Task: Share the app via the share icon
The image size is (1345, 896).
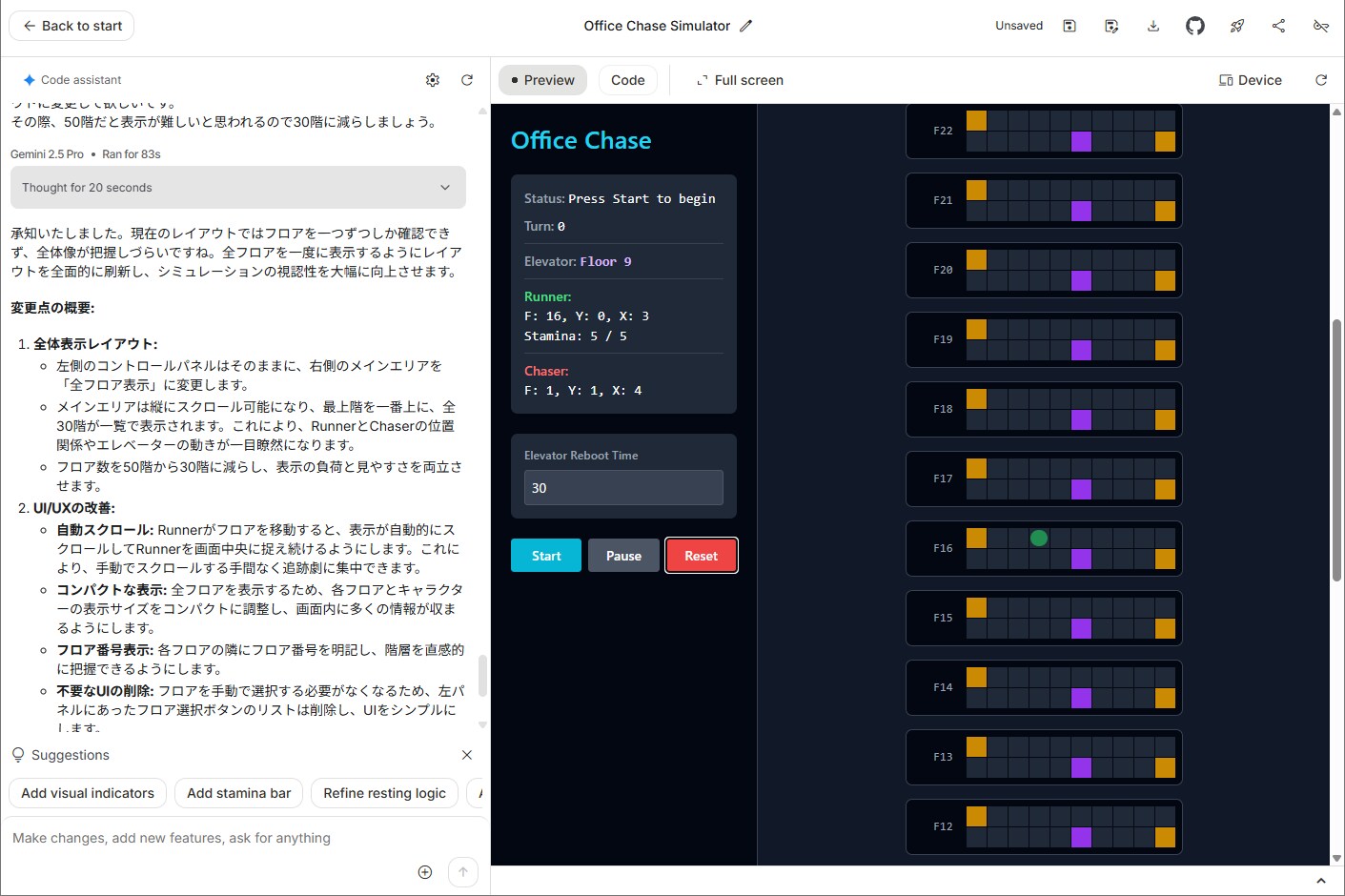Action: [x=1279, y=26]
